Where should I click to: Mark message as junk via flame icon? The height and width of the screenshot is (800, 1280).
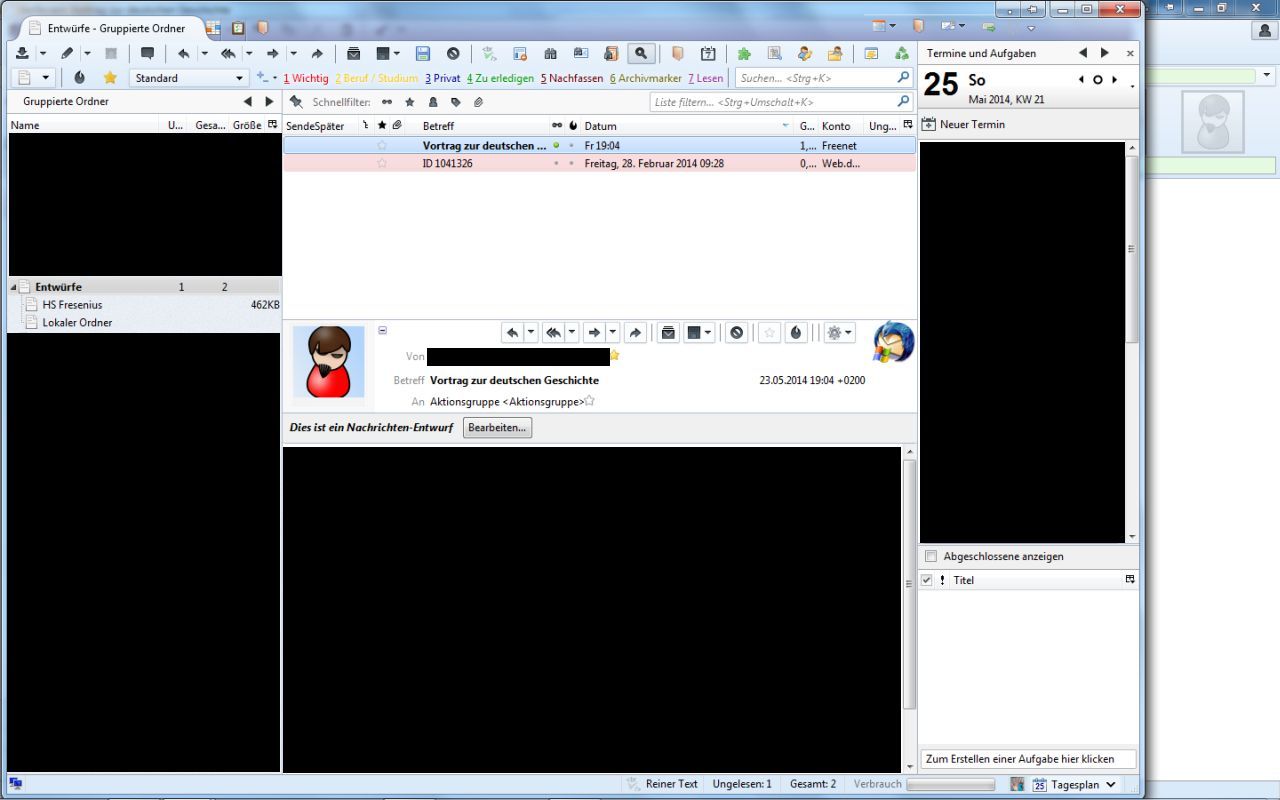[x=796, y=333]
